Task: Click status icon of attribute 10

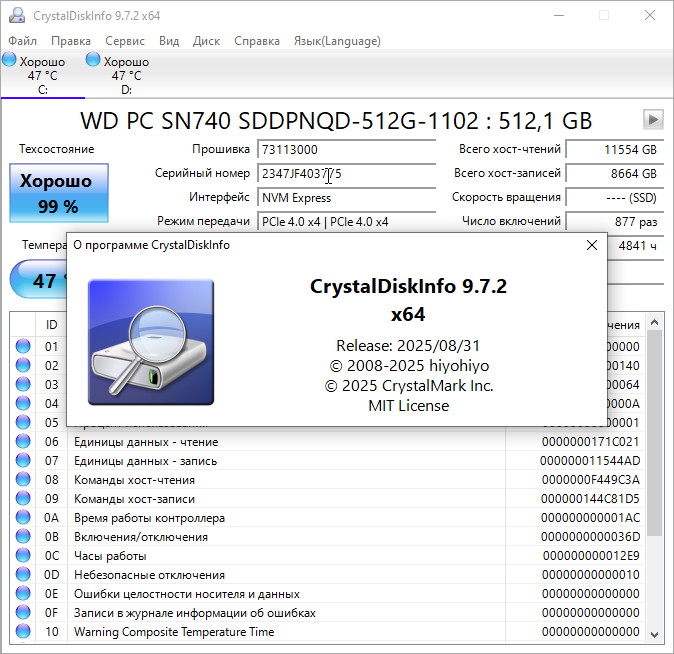Action: (23, 632)
